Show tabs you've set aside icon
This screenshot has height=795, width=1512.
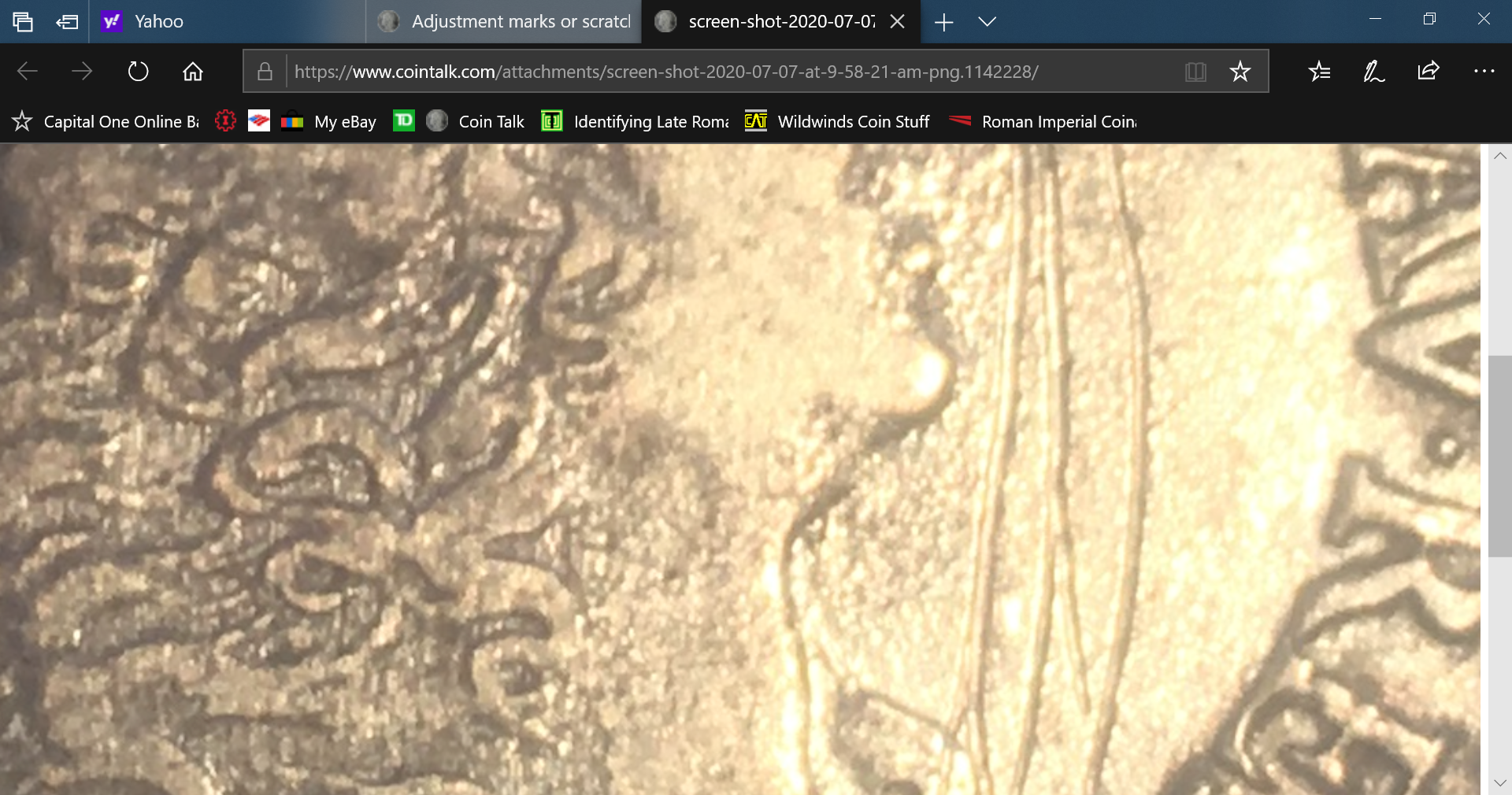(23, 22)
